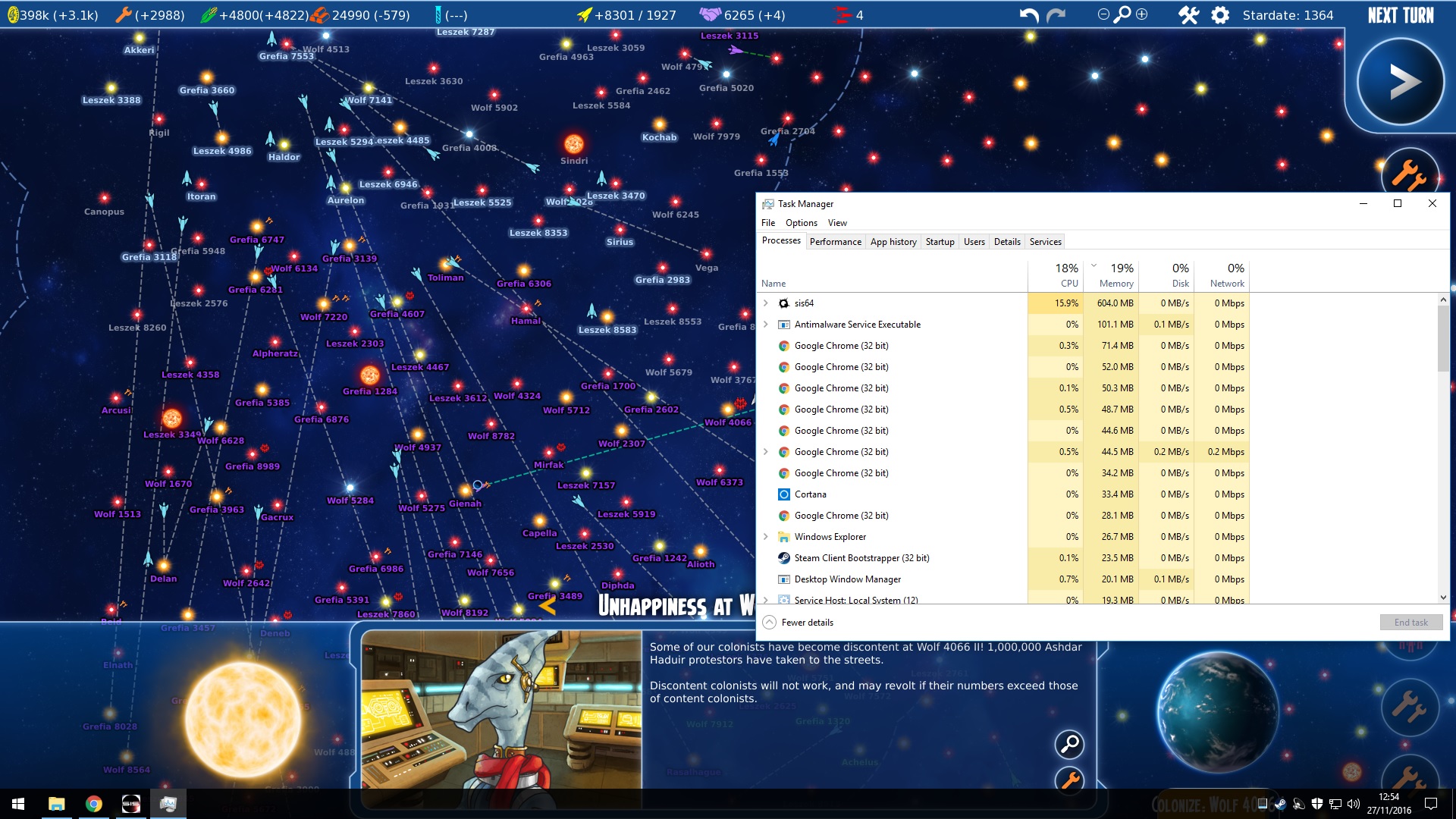Click the Ashdar Haduir advisor portrait
This screenshot has width=1456, height=819.
pos(501,710)
